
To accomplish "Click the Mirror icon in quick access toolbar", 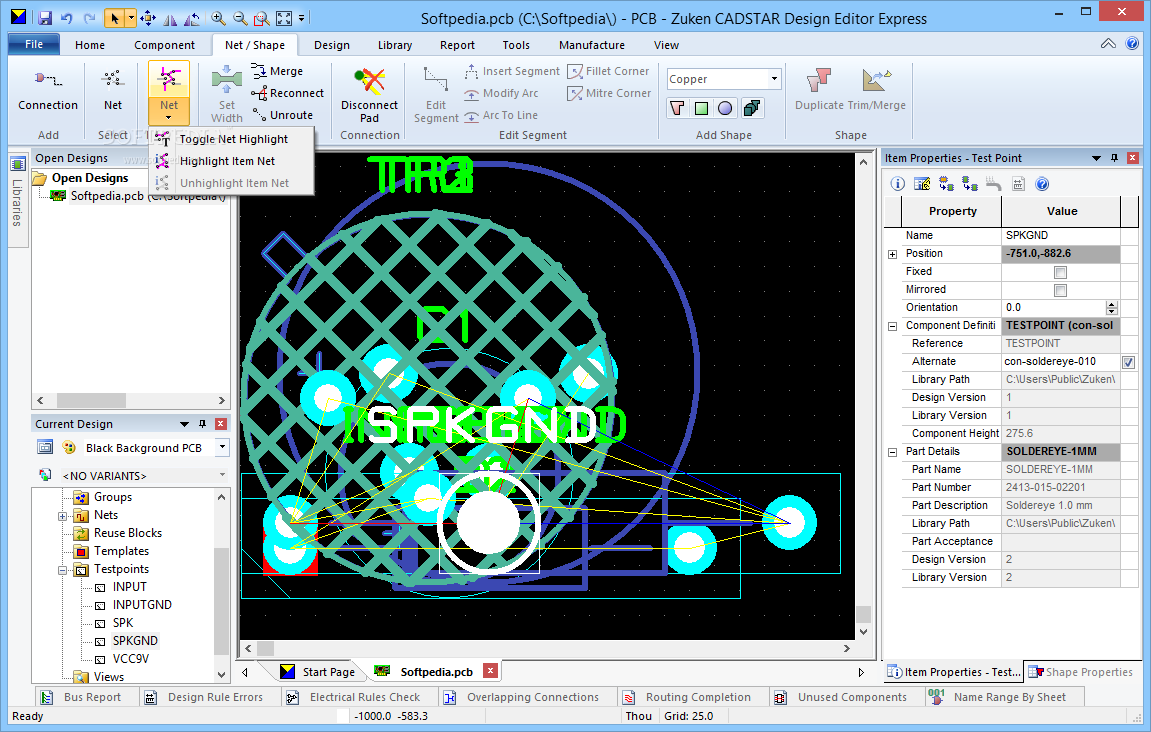I will point(170,18).
